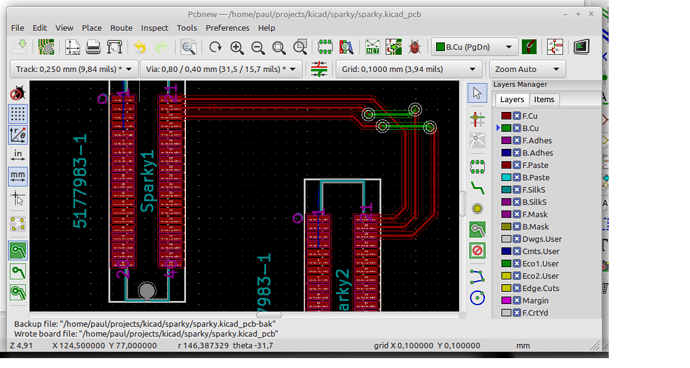Toggle board ratsnest display
The image size is (690, 368).
pos(18,224)
